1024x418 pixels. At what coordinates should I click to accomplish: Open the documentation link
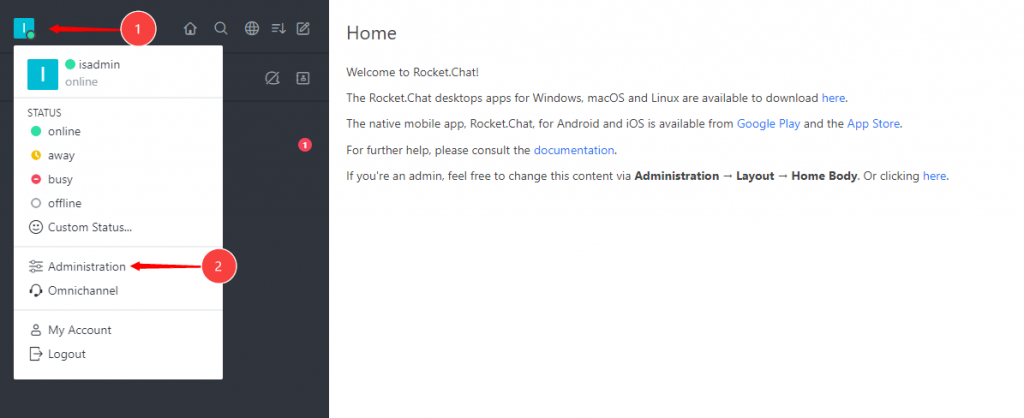coord(573,150)
